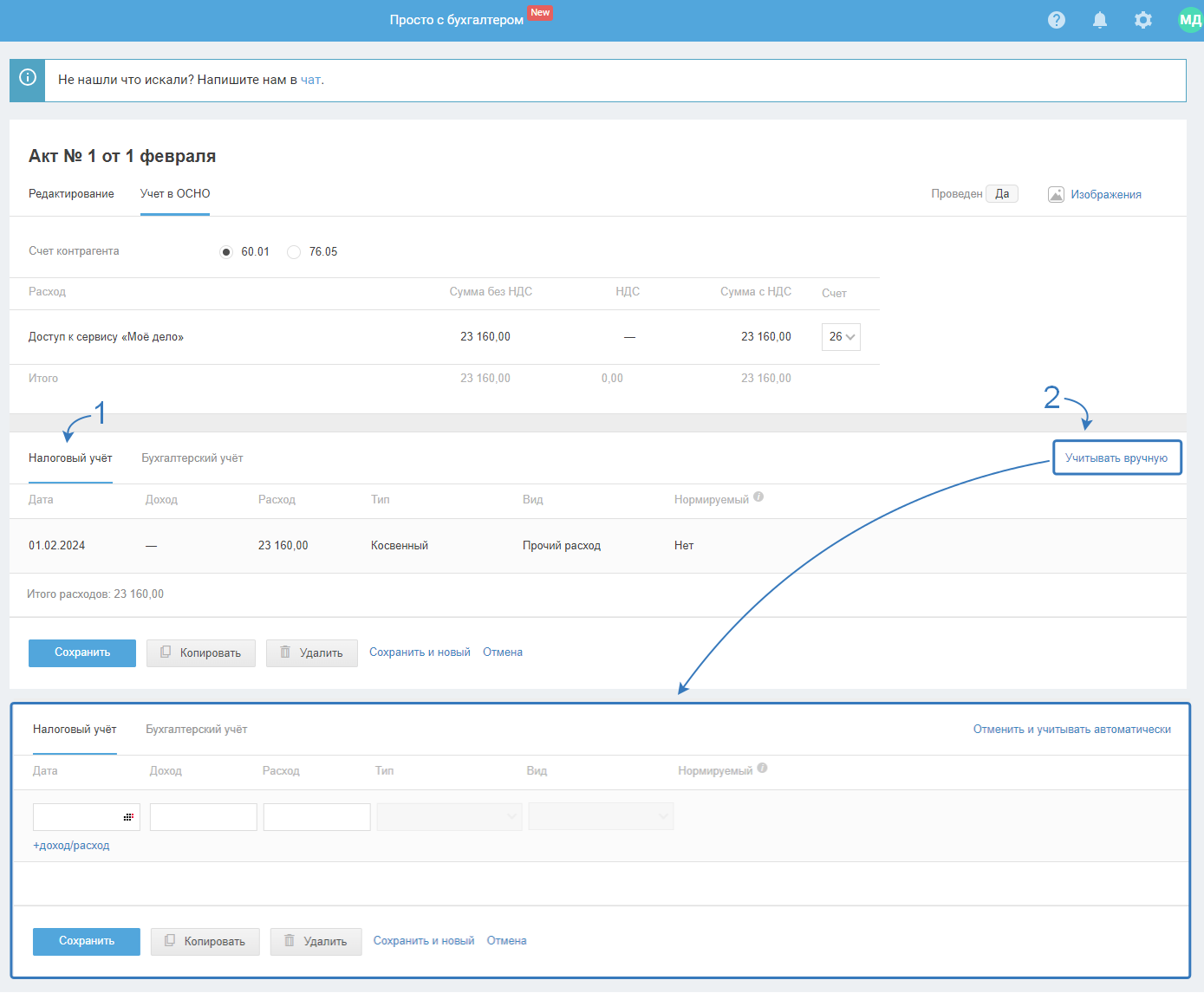Open settings gear icon
Screen dimensions: 1204x993
click(x=1143, y=20)
